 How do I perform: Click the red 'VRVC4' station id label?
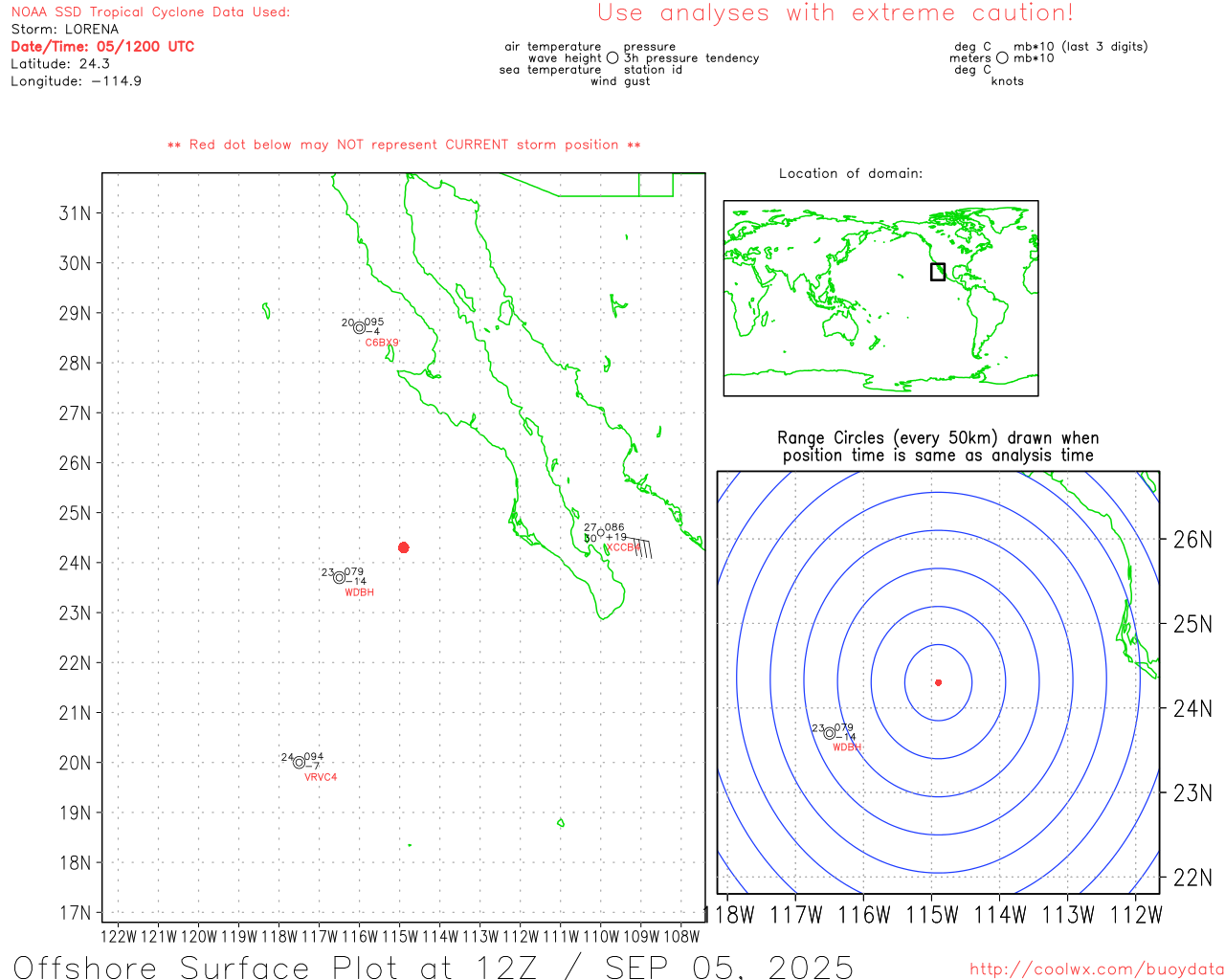[x=321, y=777]
